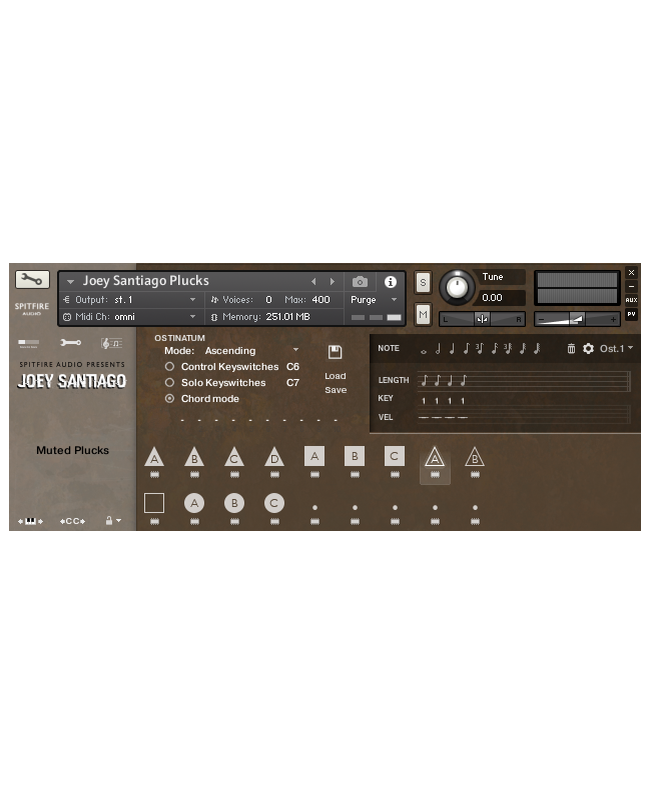The width and height of the screenshot is (650, 794).
Task: Select circle articulation C
Action: pos(274,503)
